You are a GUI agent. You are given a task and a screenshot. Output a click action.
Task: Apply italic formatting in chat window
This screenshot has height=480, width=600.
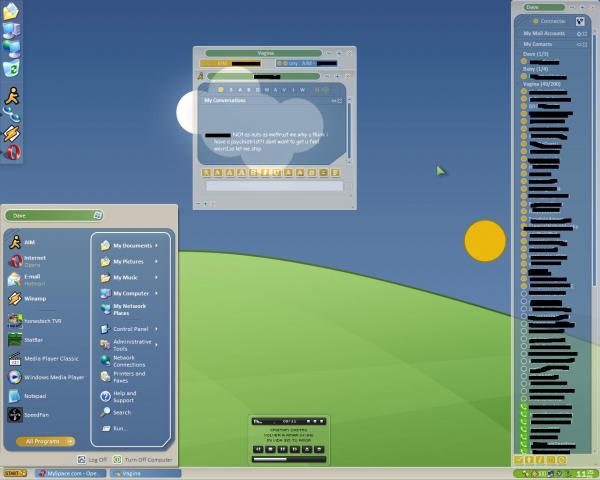(265, 173)
